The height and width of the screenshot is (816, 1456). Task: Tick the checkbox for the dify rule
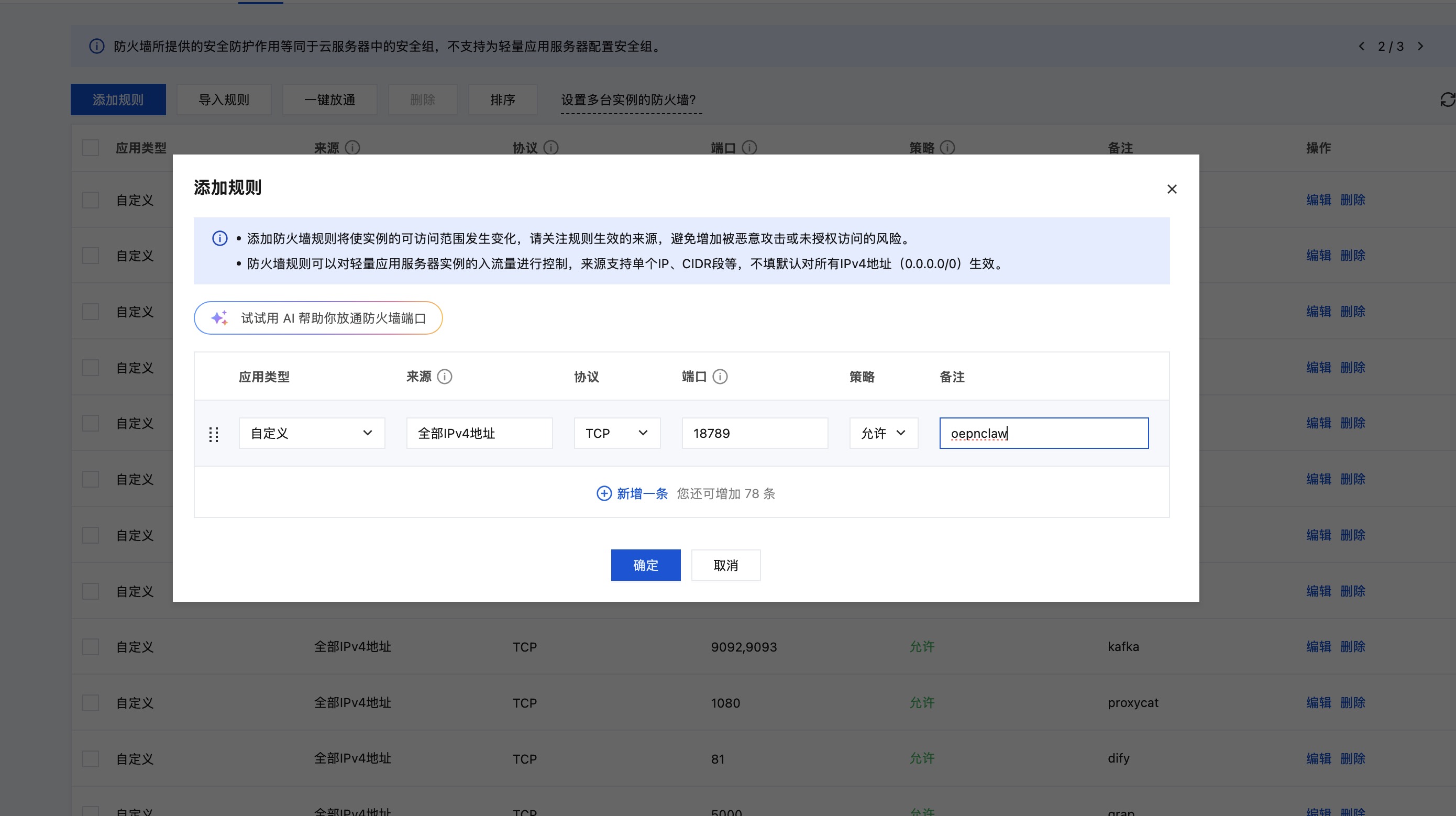91,758
